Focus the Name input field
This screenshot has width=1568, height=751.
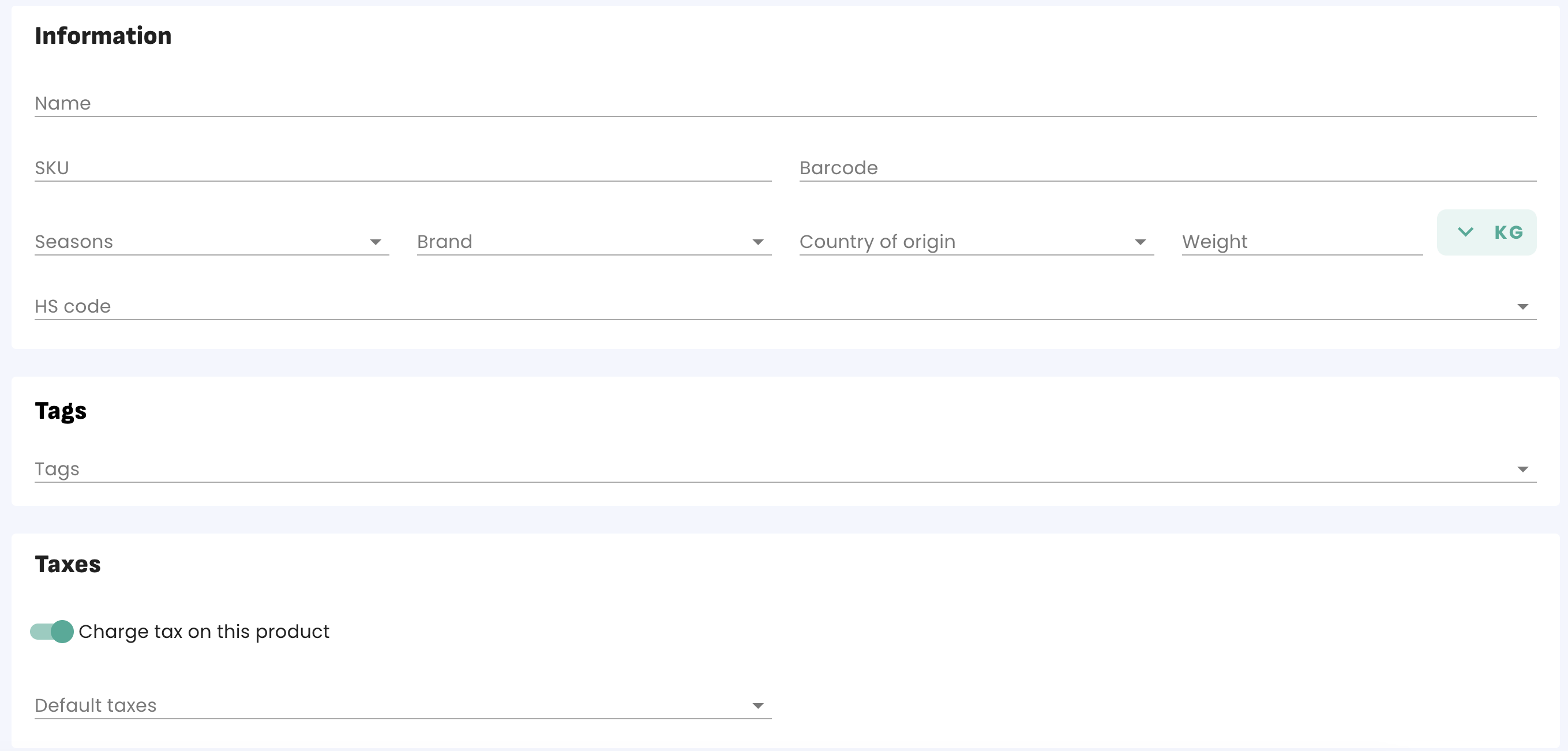tap(785, 103)
